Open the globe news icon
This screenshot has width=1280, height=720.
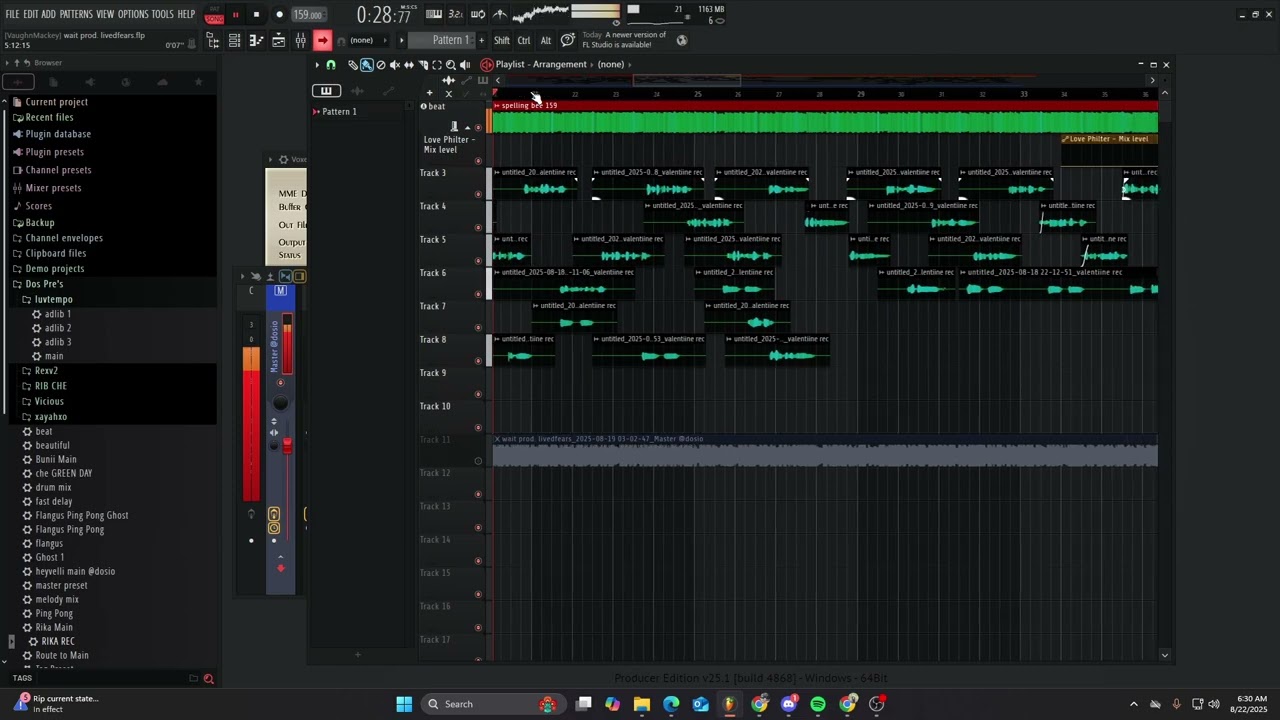click(682, 40)
